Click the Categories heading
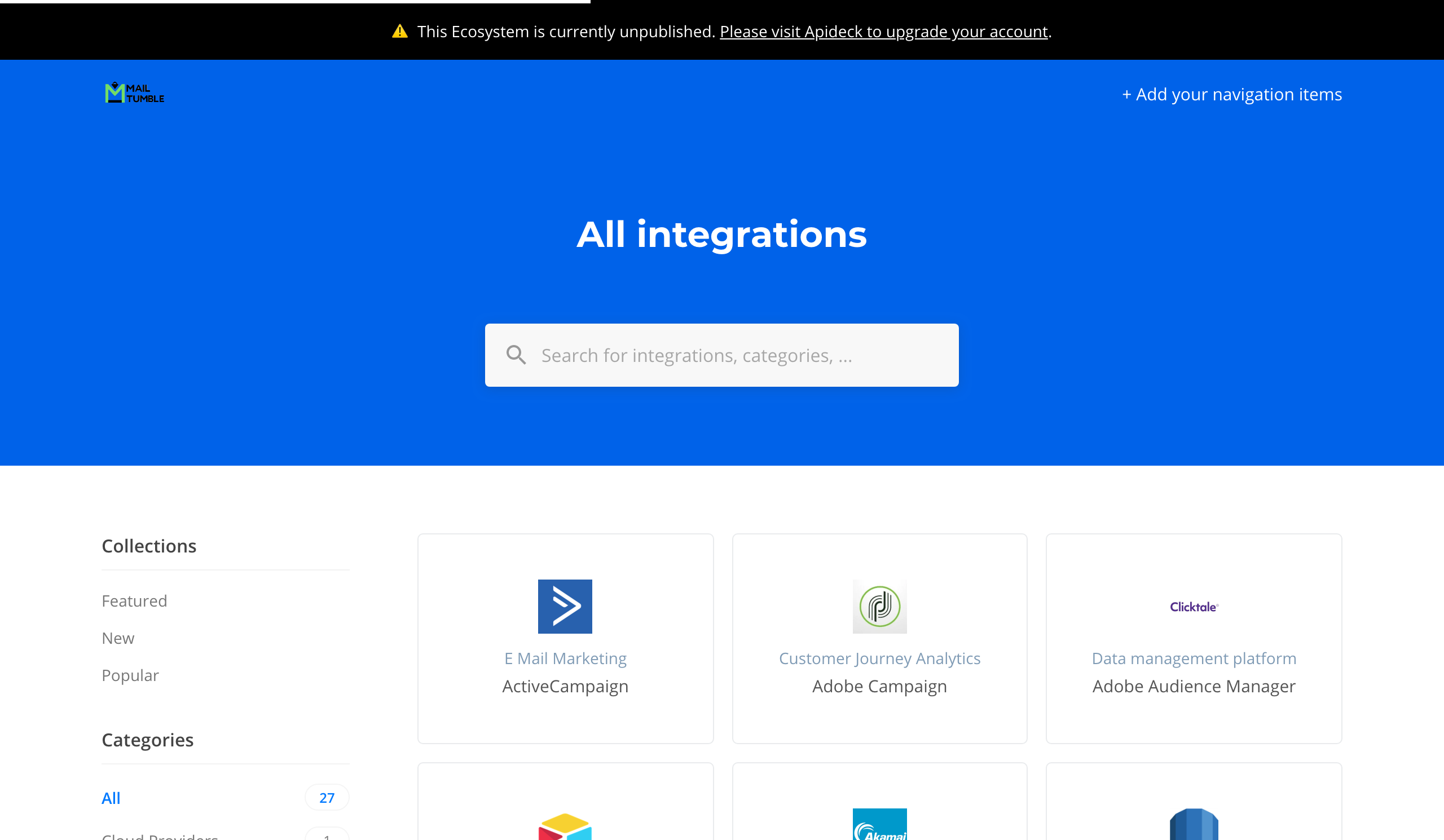This screenshot has width=1444, height=840. coord(148,740)
